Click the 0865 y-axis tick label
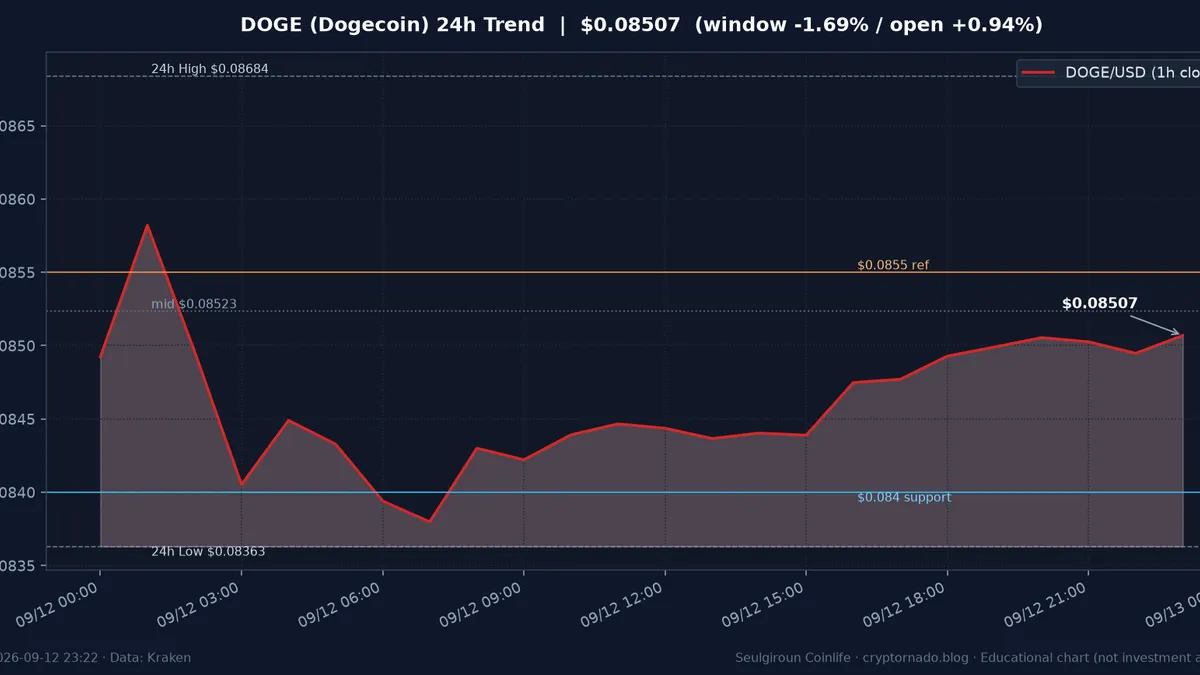This screenshot has height=675, width=1200. [18, 126]
